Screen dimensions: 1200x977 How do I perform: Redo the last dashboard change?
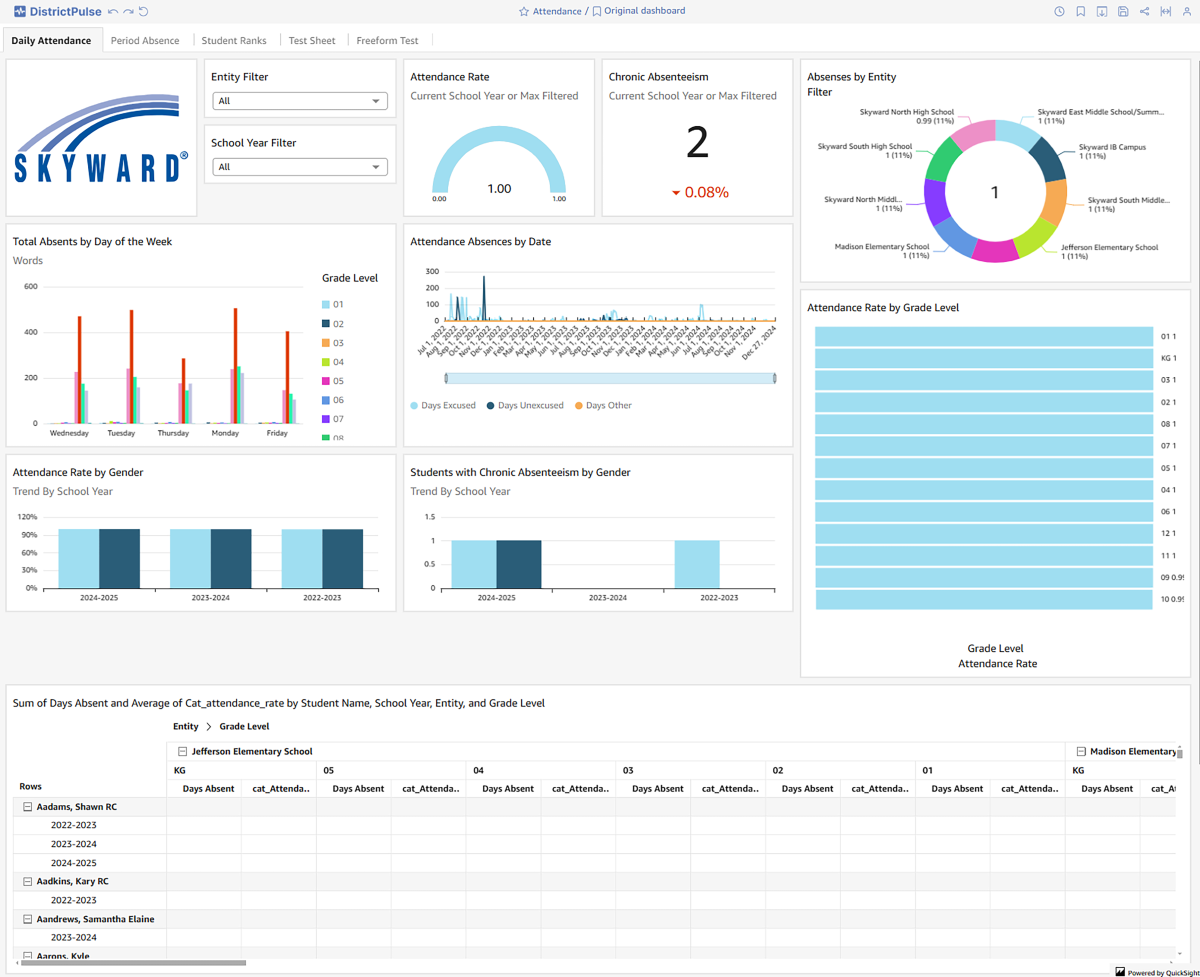128,12
